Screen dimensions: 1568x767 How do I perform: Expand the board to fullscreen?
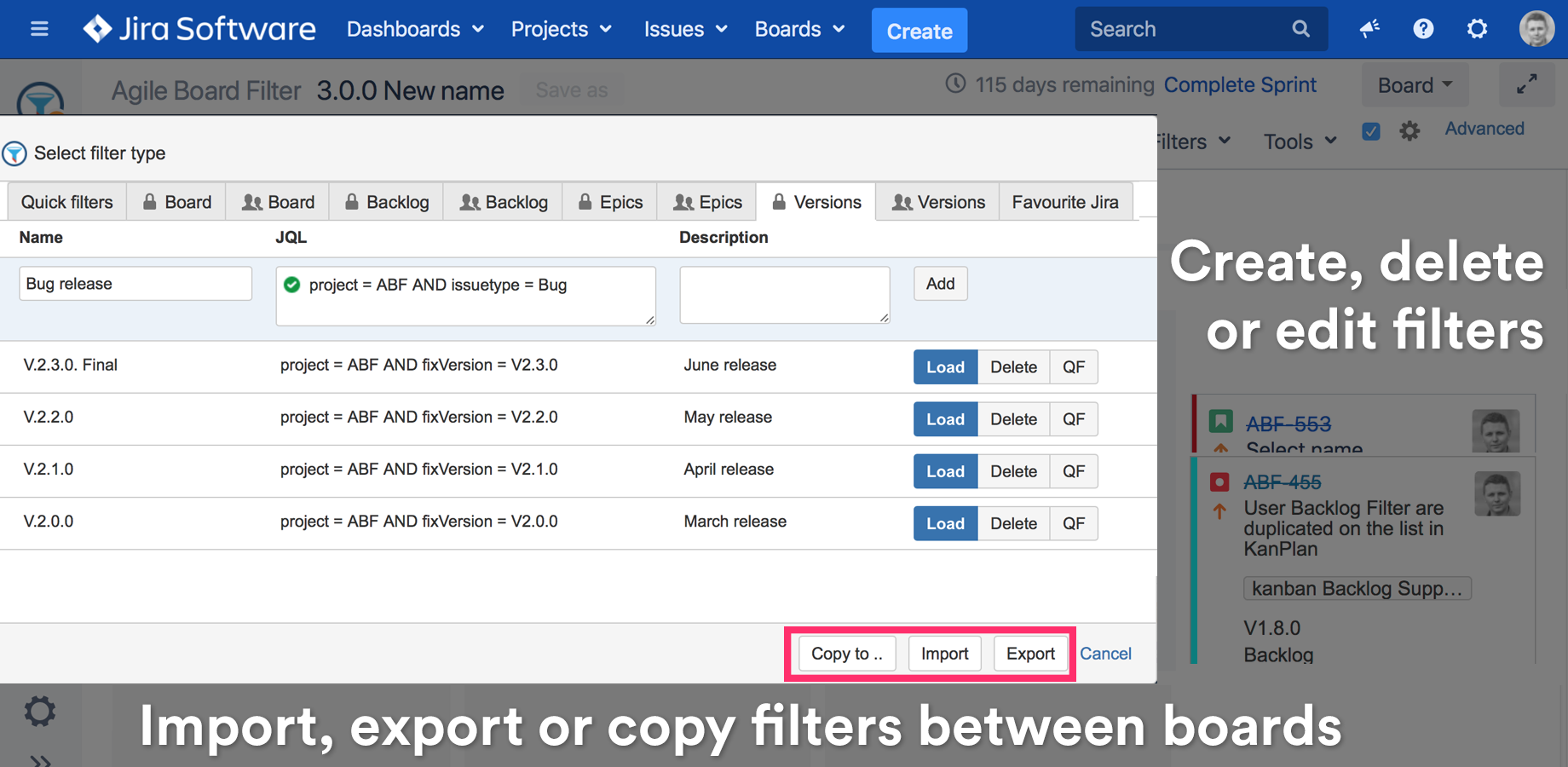point(1526,84)
